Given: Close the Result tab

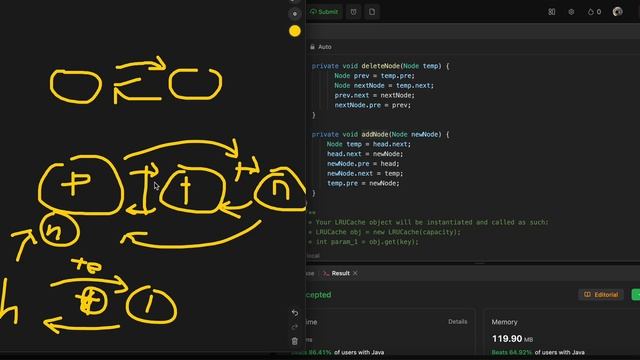Looking at the screenshot, I should [x=355, y=273].
